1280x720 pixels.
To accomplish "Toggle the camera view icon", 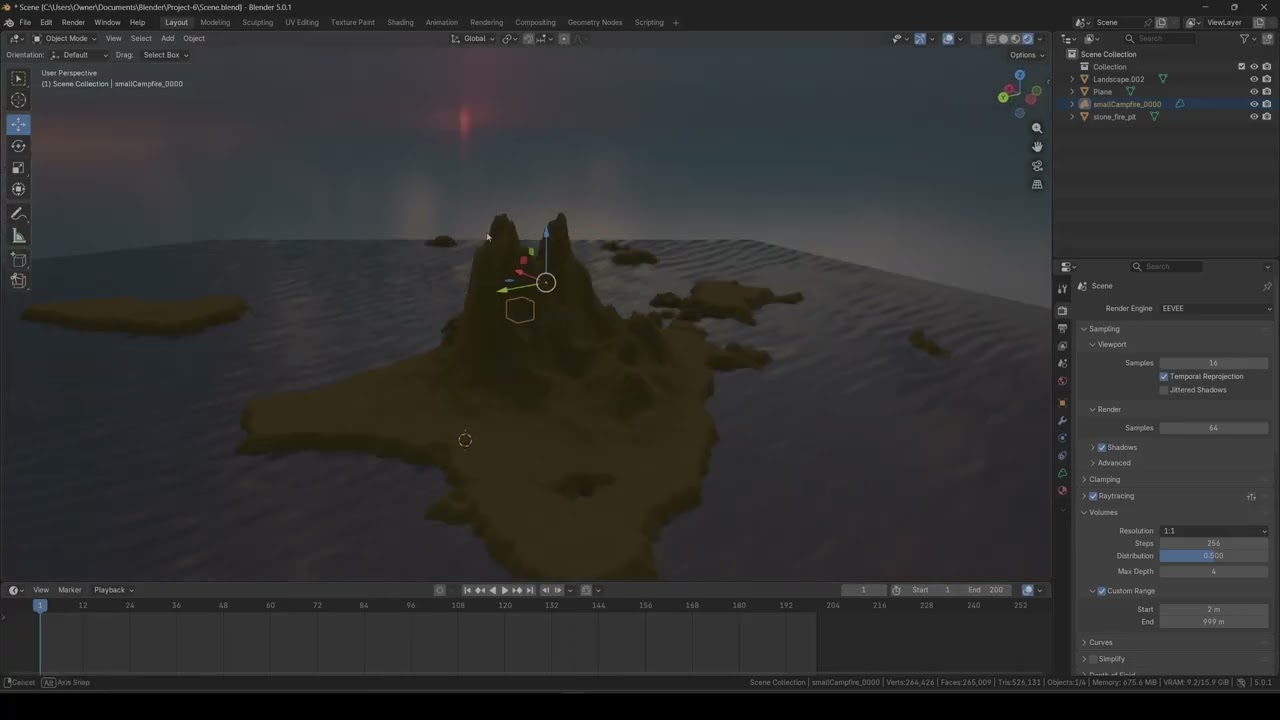I will tap(1037, 166).
